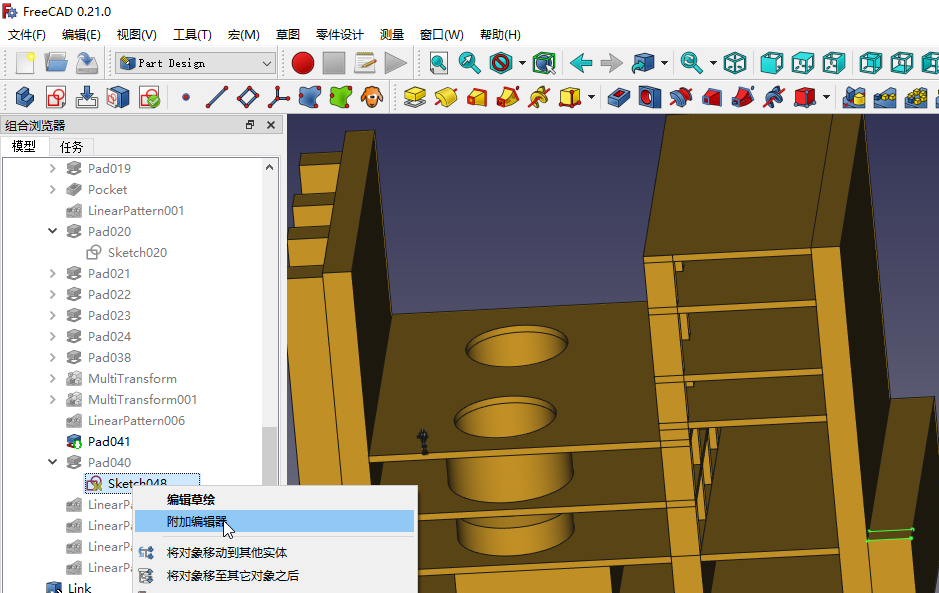Click the Create sketch icon
The width and height of the screenshot is (939, 593).
click(56, 97)
